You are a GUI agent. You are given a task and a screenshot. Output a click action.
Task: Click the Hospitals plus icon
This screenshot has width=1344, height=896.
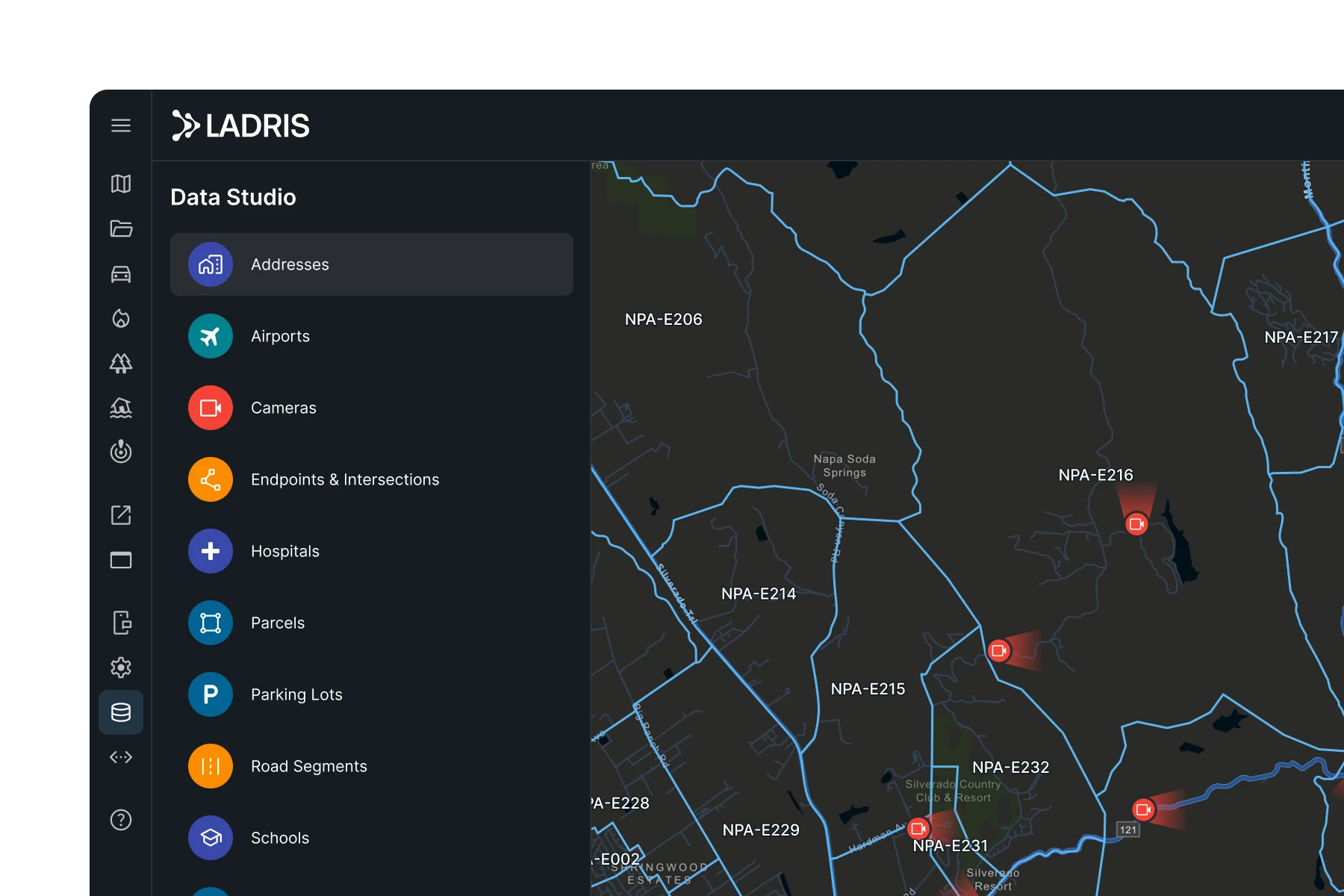(211, 551)
